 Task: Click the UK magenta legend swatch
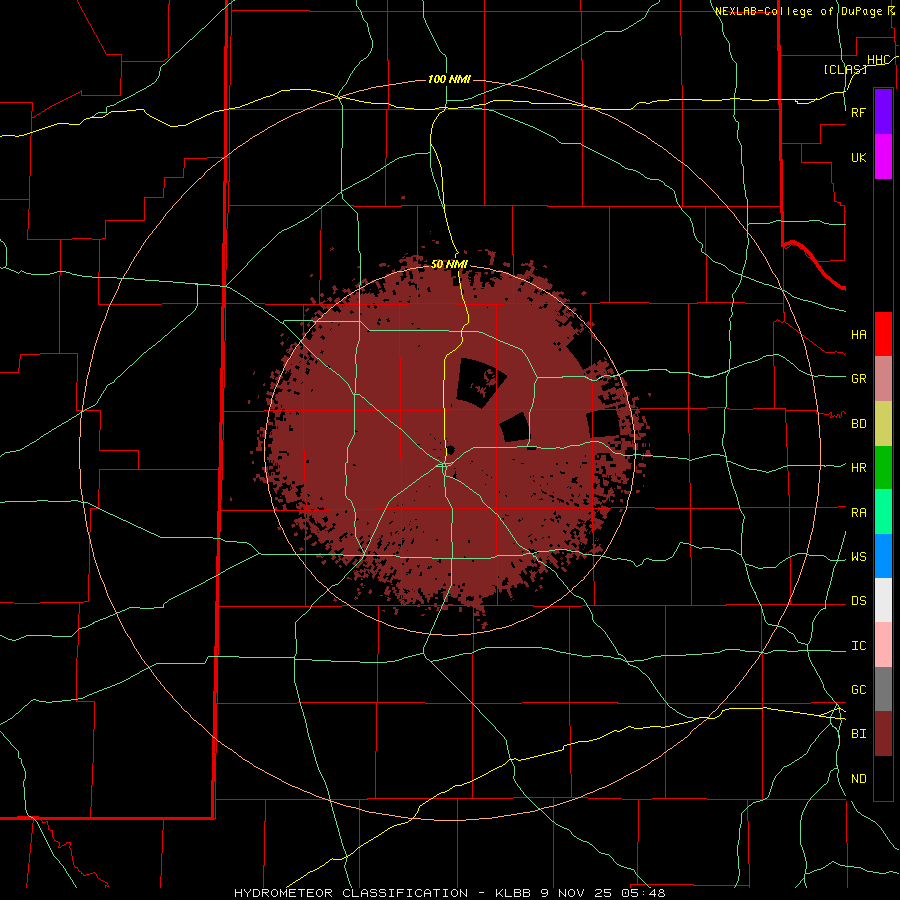click(883, 157)
